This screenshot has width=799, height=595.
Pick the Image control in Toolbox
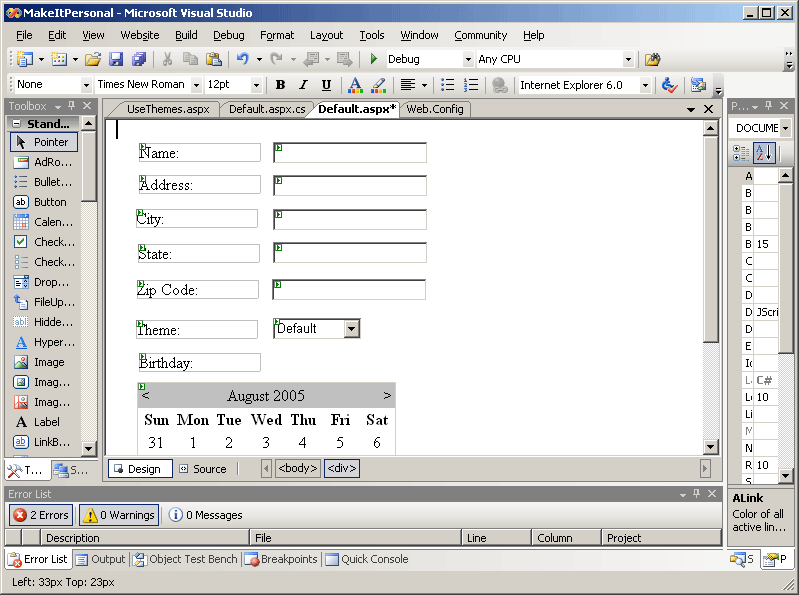click(44, 362)
